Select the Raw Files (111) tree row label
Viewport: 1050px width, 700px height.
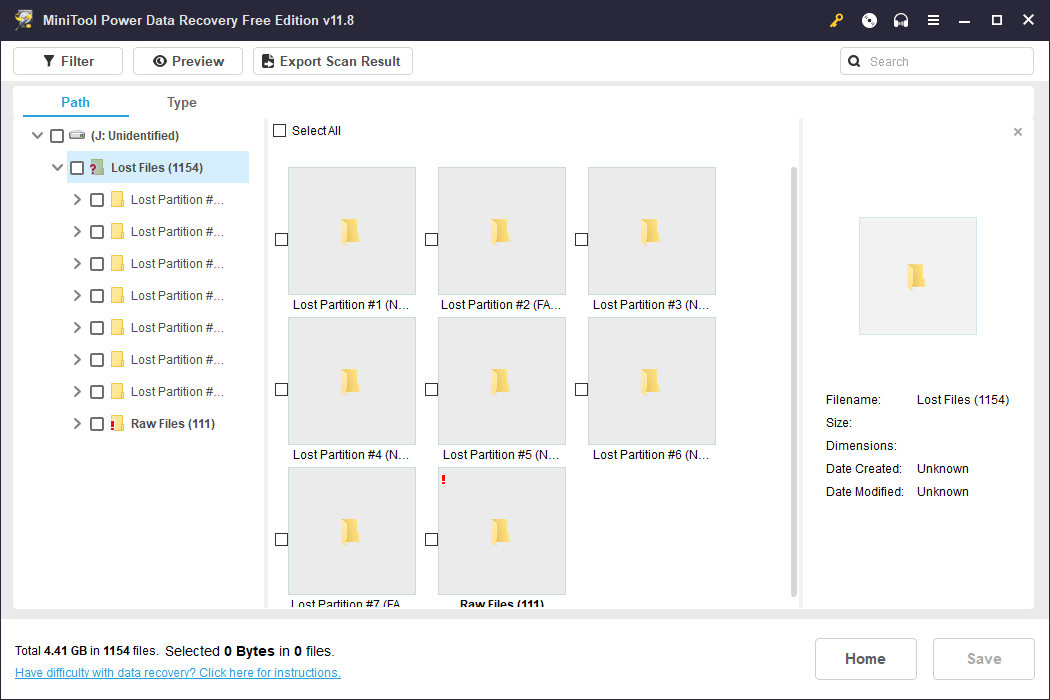point(173,423)
